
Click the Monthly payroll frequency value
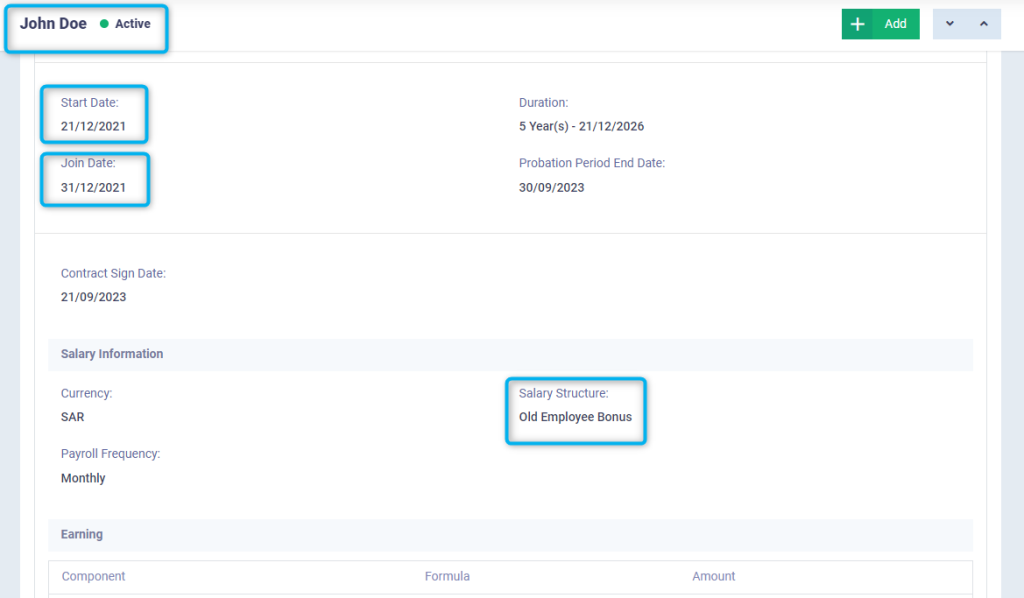(83, 477)
